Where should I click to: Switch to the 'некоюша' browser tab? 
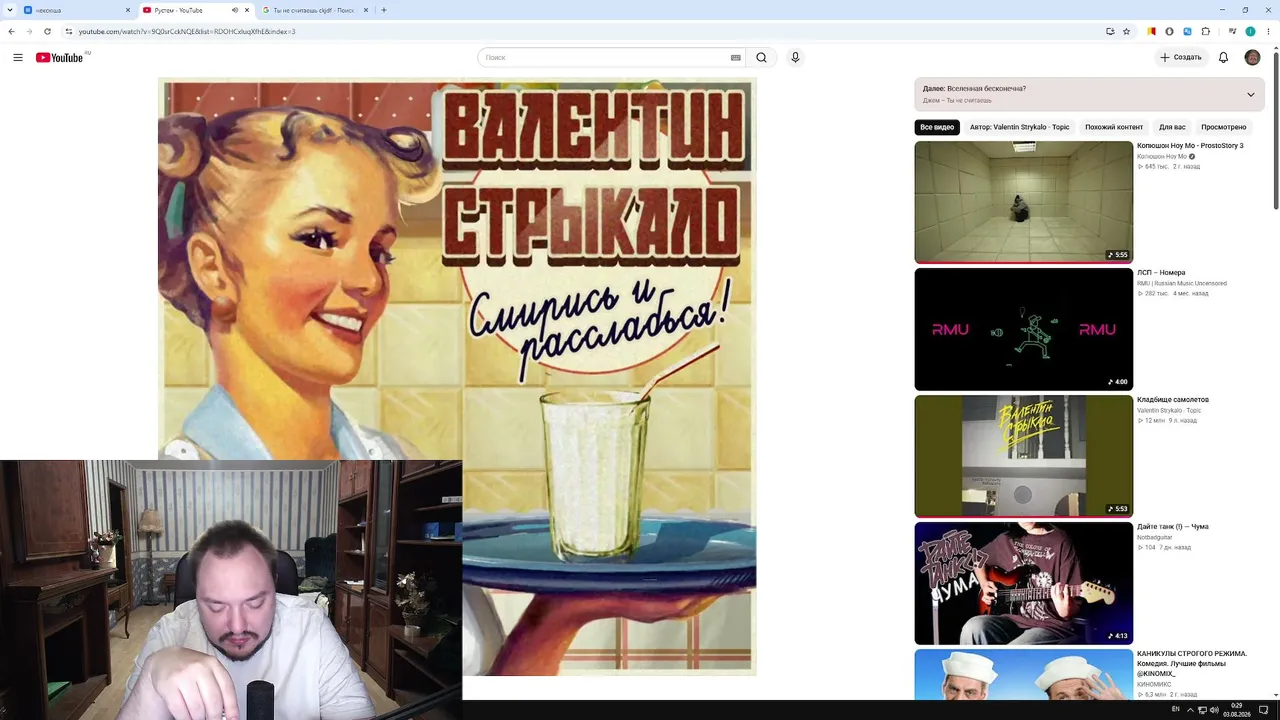(x=77, y=10)
